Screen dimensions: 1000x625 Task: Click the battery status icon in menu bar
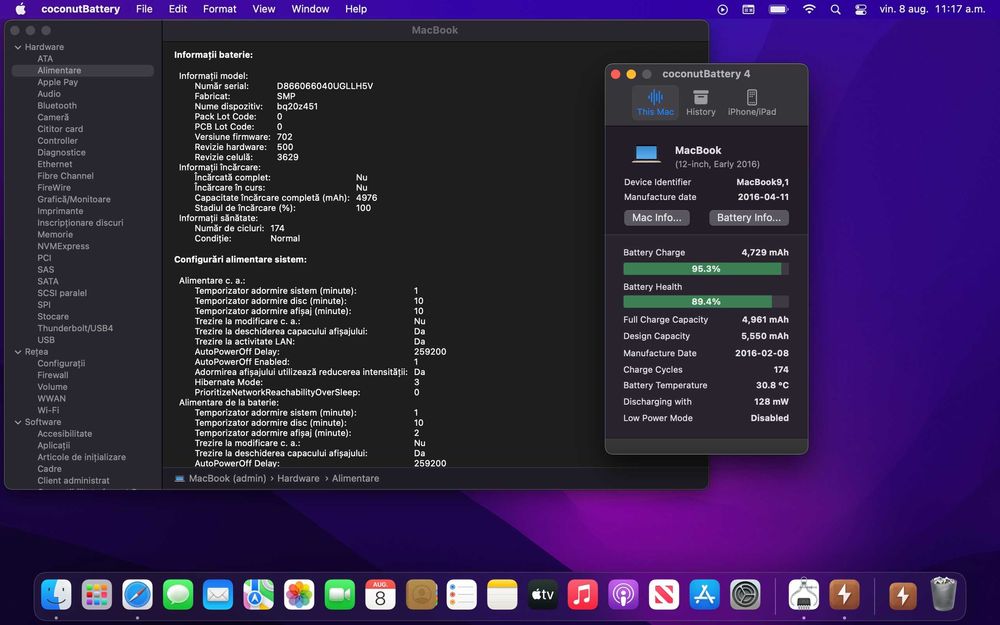point(778,9)
